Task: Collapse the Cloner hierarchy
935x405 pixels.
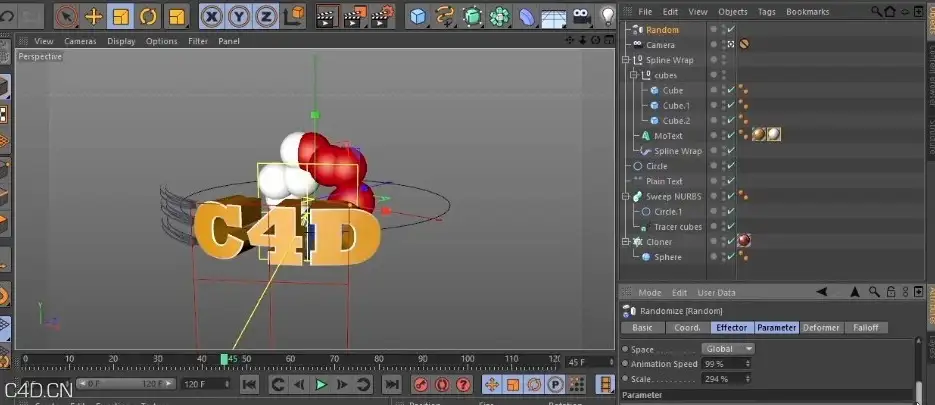Action: pos(625,242)
